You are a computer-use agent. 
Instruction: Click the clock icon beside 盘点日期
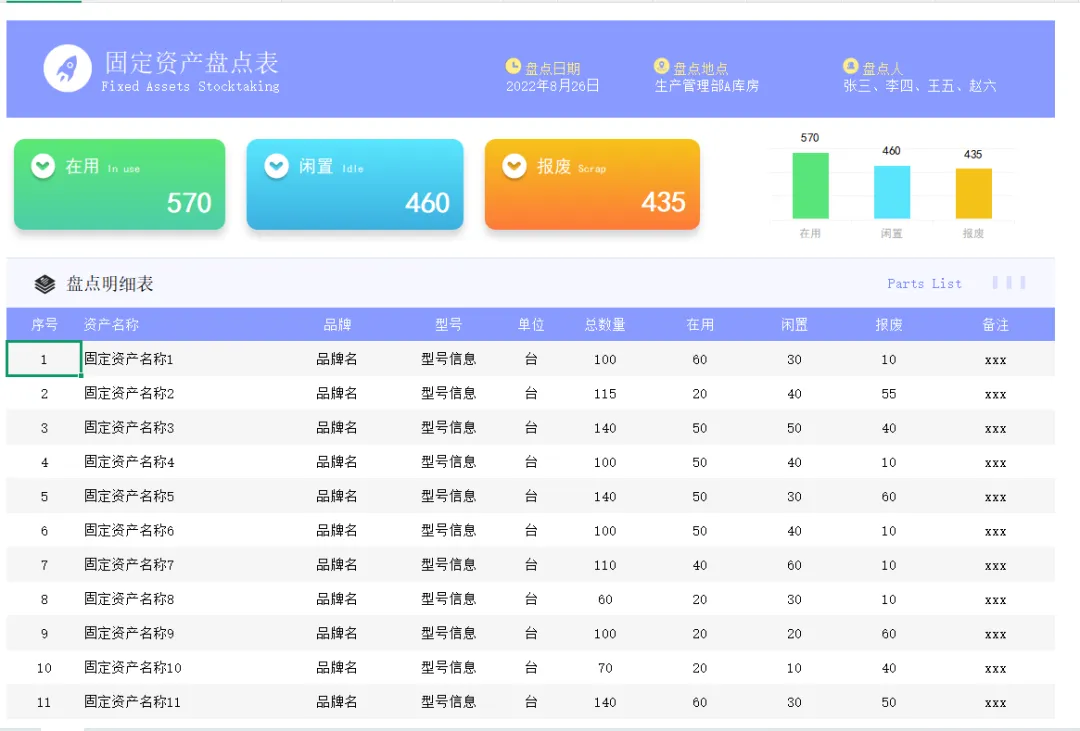[x=513, y=66]
